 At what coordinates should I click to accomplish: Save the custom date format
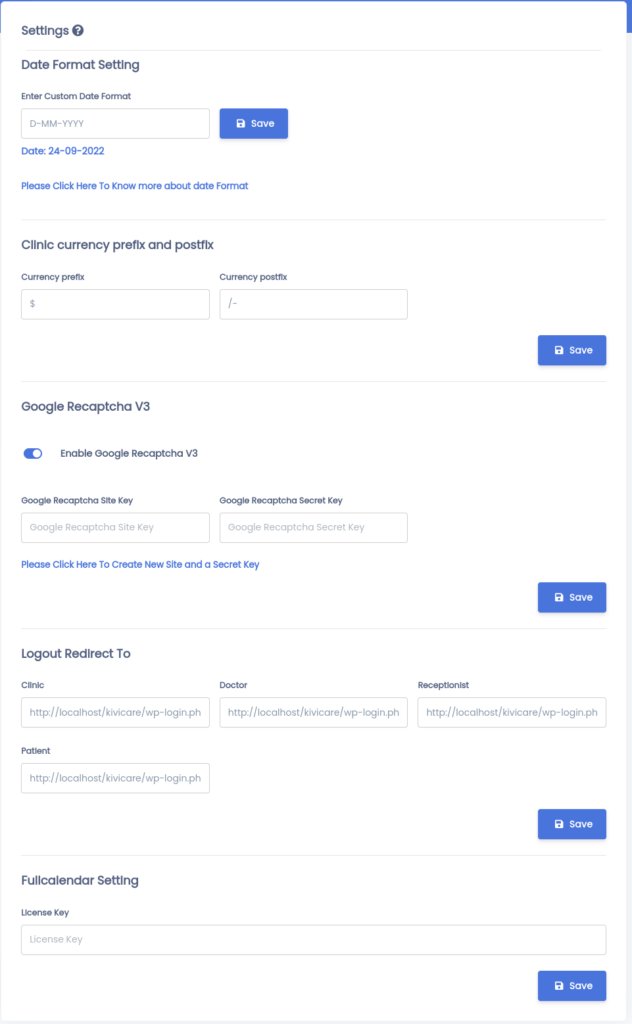click(x=253, y=123)
